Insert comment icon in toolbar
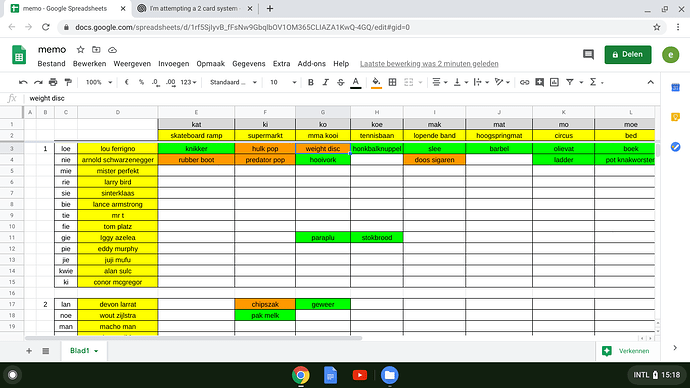This screenshot has width=690, height=388. point(540,82)
